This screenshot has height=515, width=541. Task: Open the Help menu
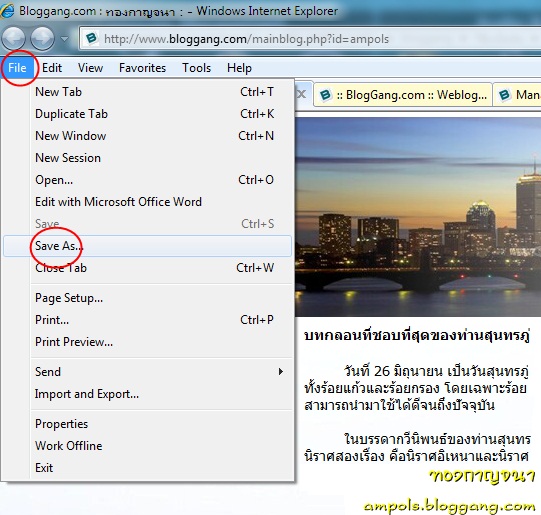239,68
